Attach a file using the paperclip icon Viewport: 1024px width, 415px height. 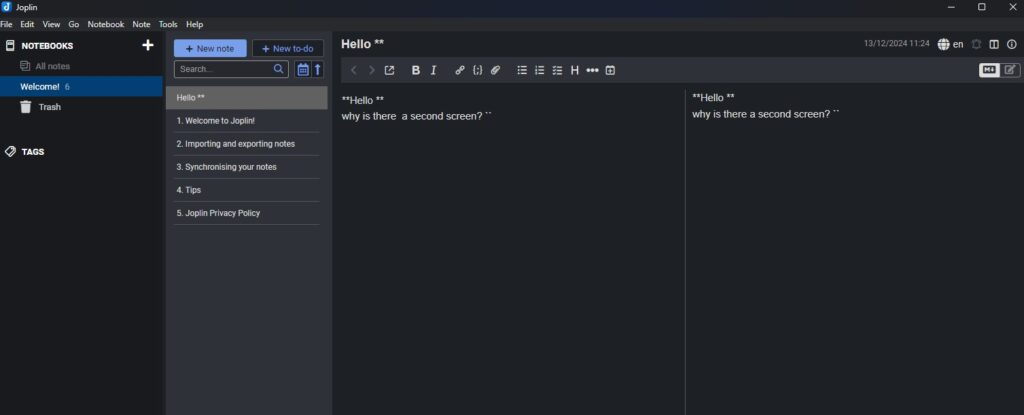point(495,70)
